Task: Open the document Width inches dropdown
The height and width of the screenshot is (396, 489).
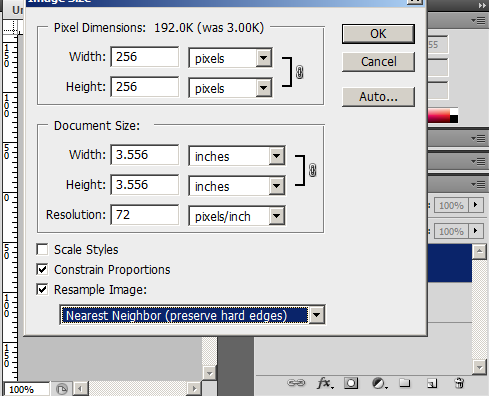Action: pos(277,156)
